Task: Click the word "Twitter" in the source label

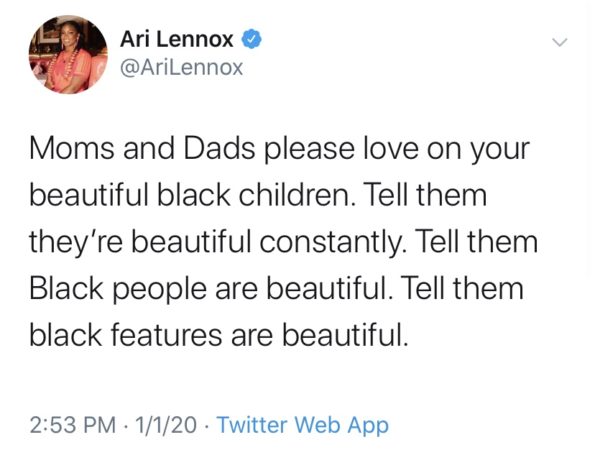Action: pyautogui.click(x=252, y=425)
